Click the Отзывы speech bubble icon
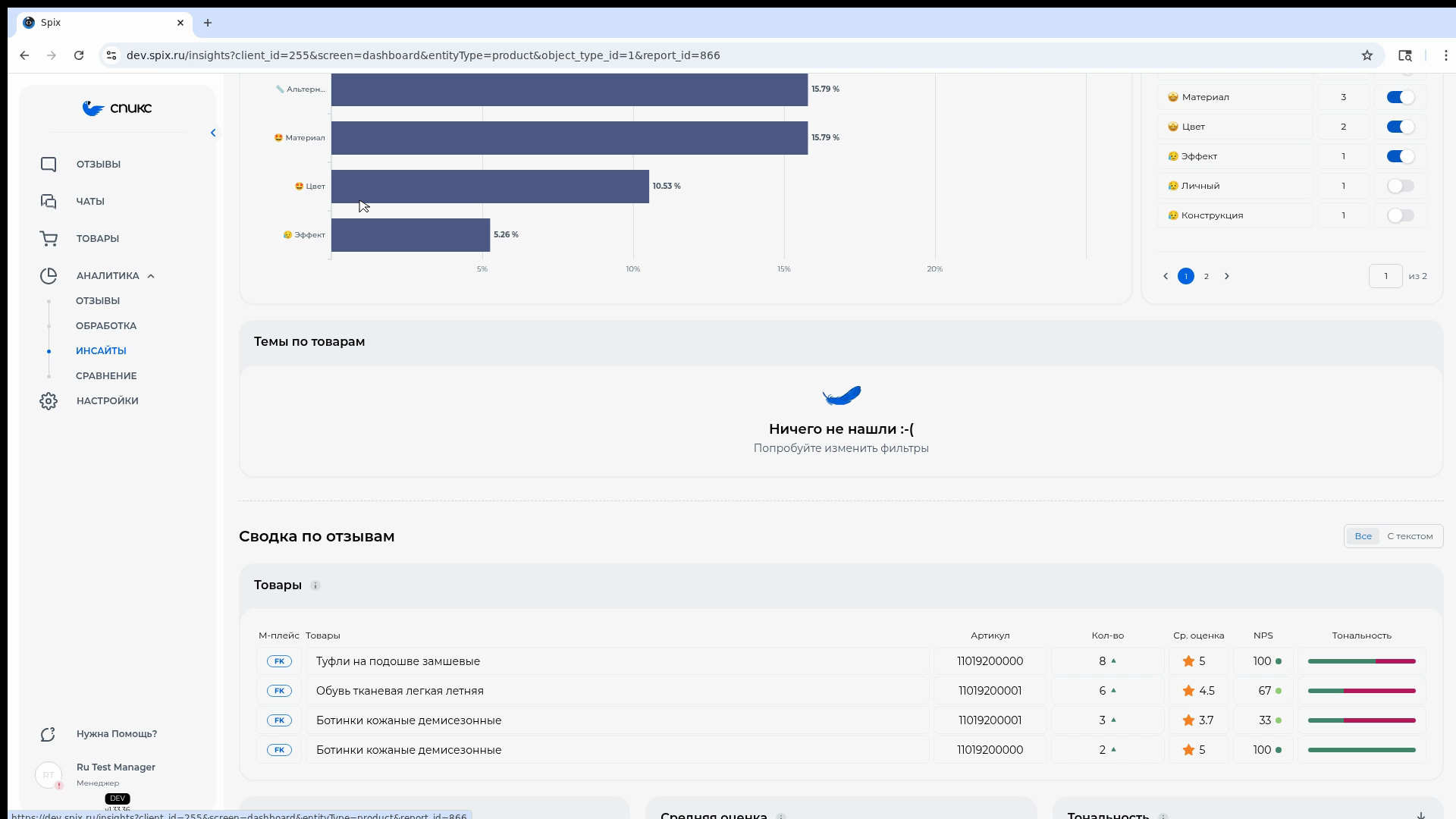Viewport: 1456px width, 819px height. tap(49, 165)
